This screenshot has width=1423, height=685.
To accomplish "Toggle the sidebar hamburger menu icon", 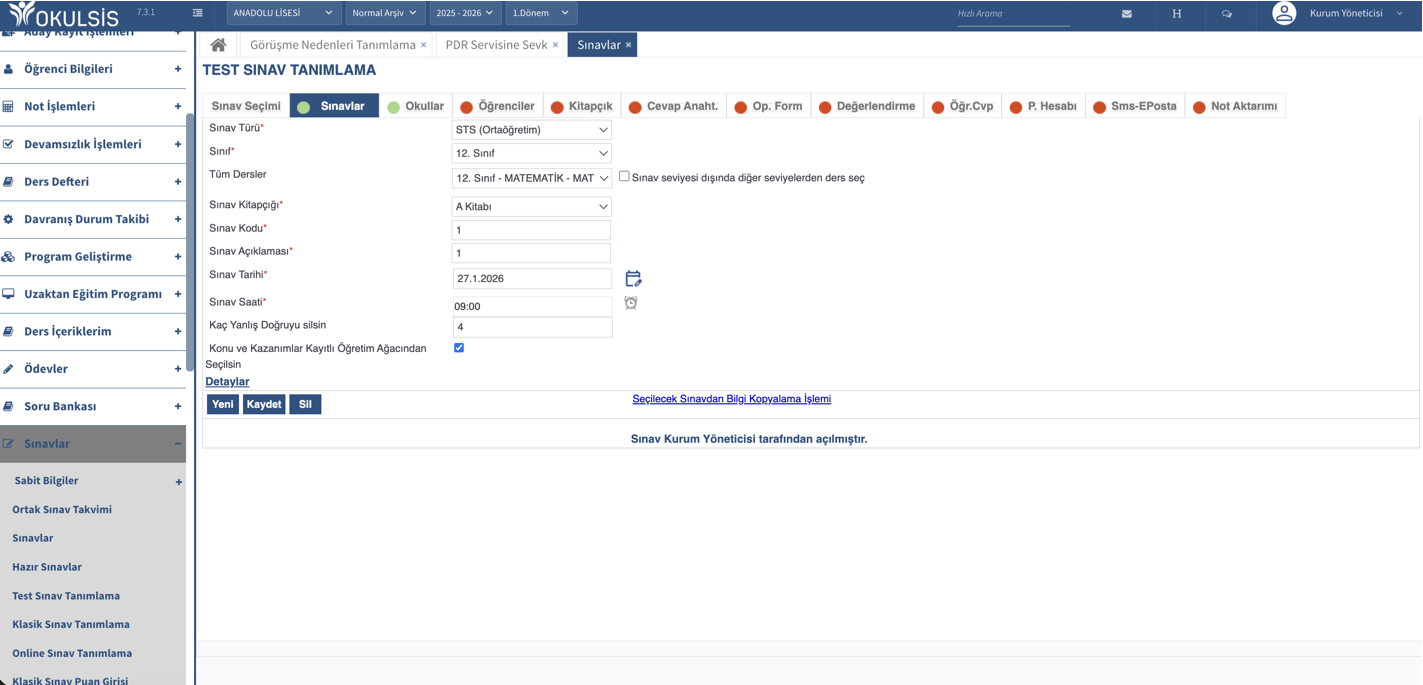I will click(198, 13).
